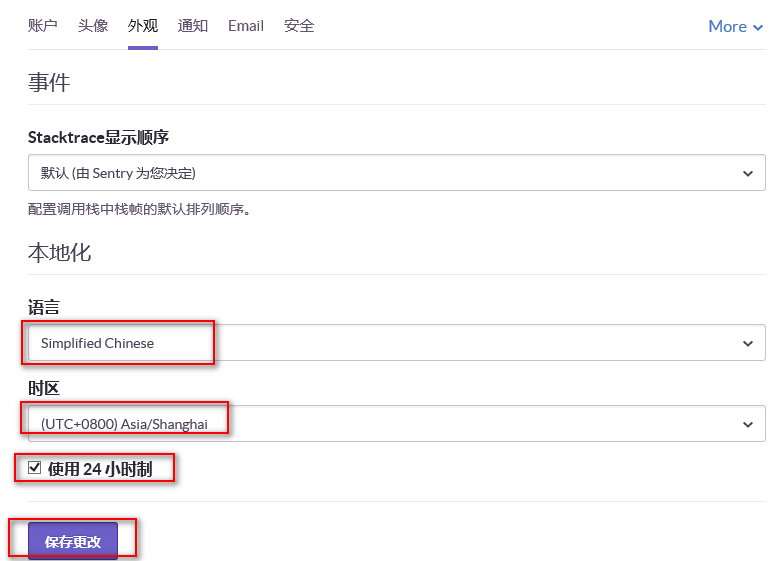Go to the 通知 tab
This screenshot has height=561, width=783.
coord(192,25)
